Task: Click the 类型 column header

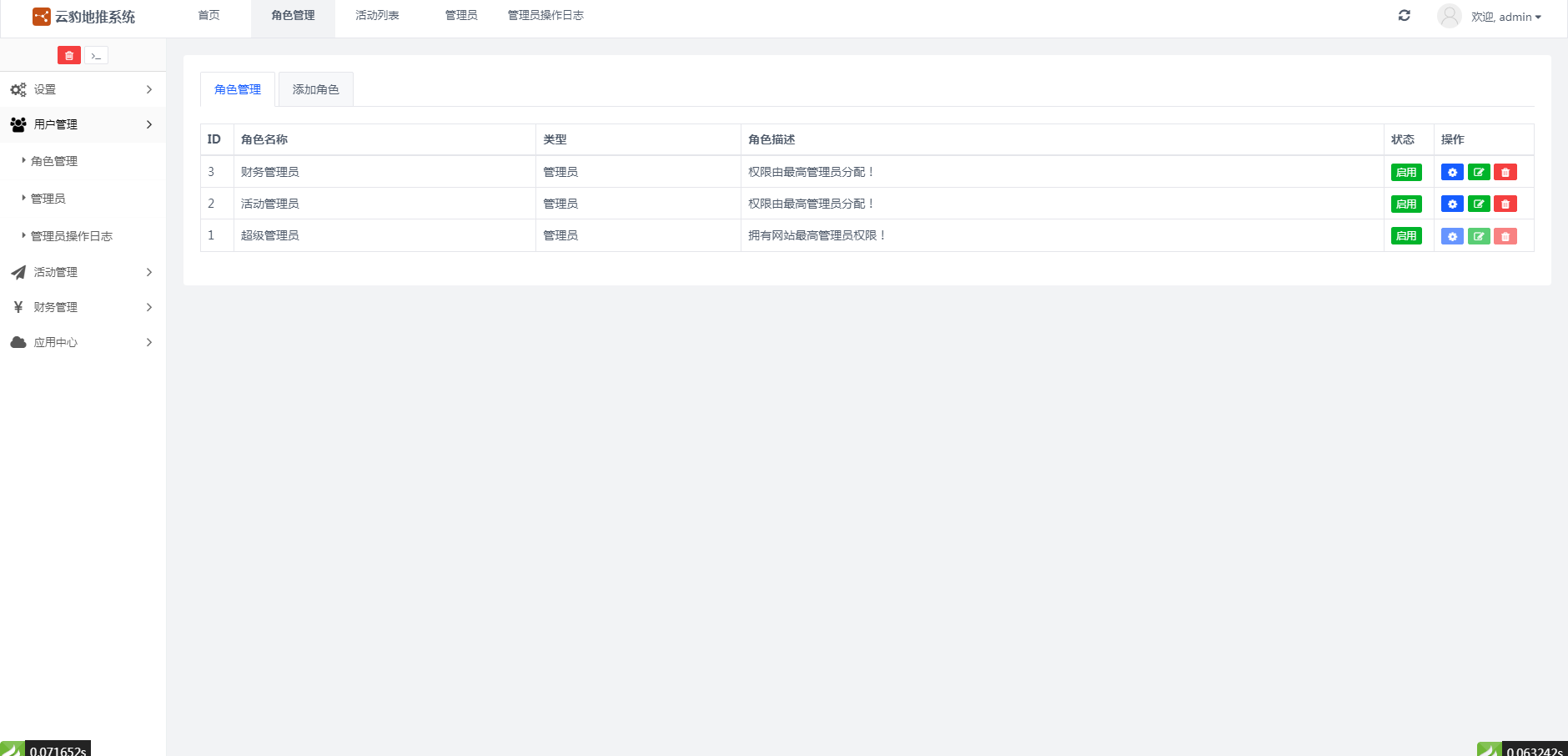Action: [555, 139]
